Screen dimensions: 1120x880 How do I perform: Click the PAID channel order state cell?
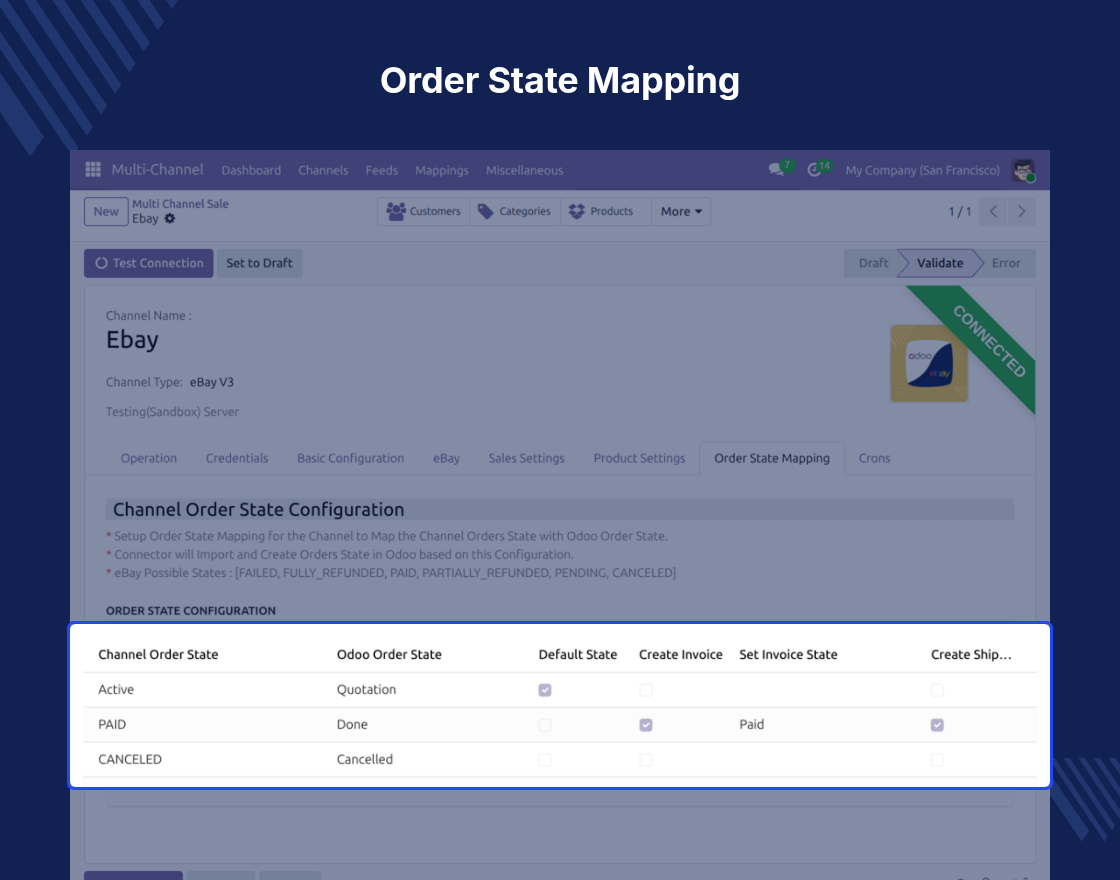coord(112,724)
